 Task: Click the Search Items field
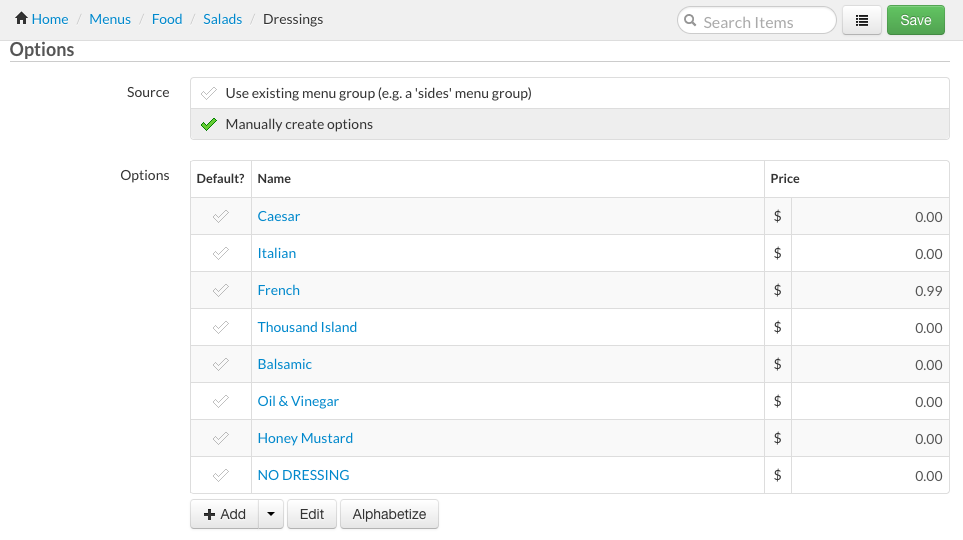pos(765,21)
